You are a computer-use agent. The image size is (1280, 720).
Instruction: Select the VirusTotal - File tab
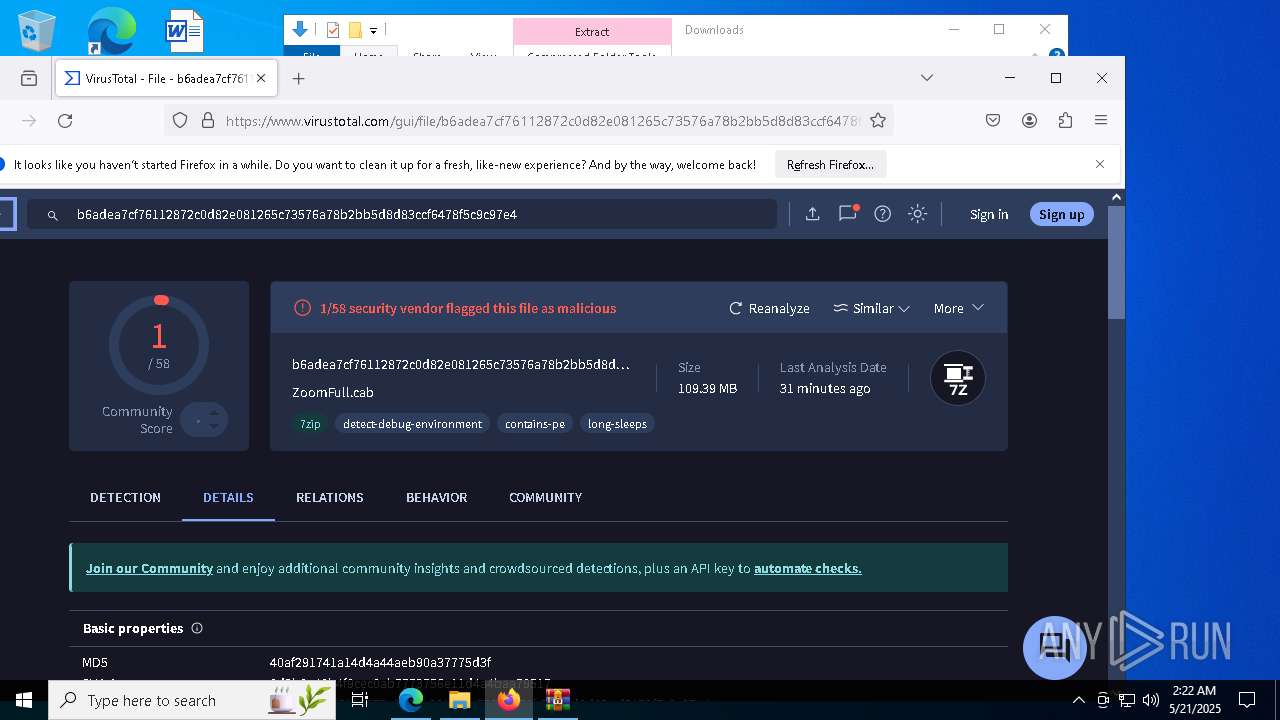tap(166, 78)
